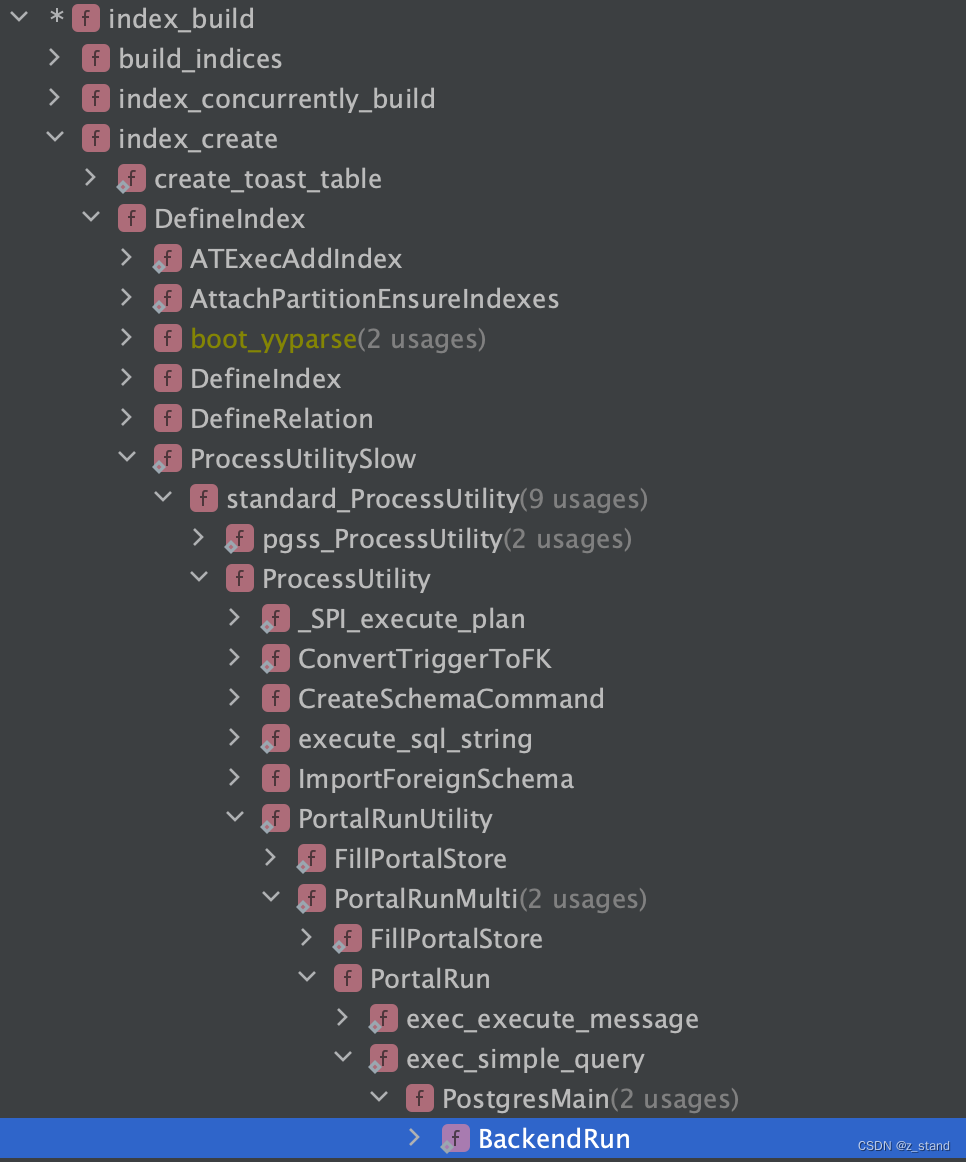Click the function icon beside DefineIndex

(x=131, y=218)
